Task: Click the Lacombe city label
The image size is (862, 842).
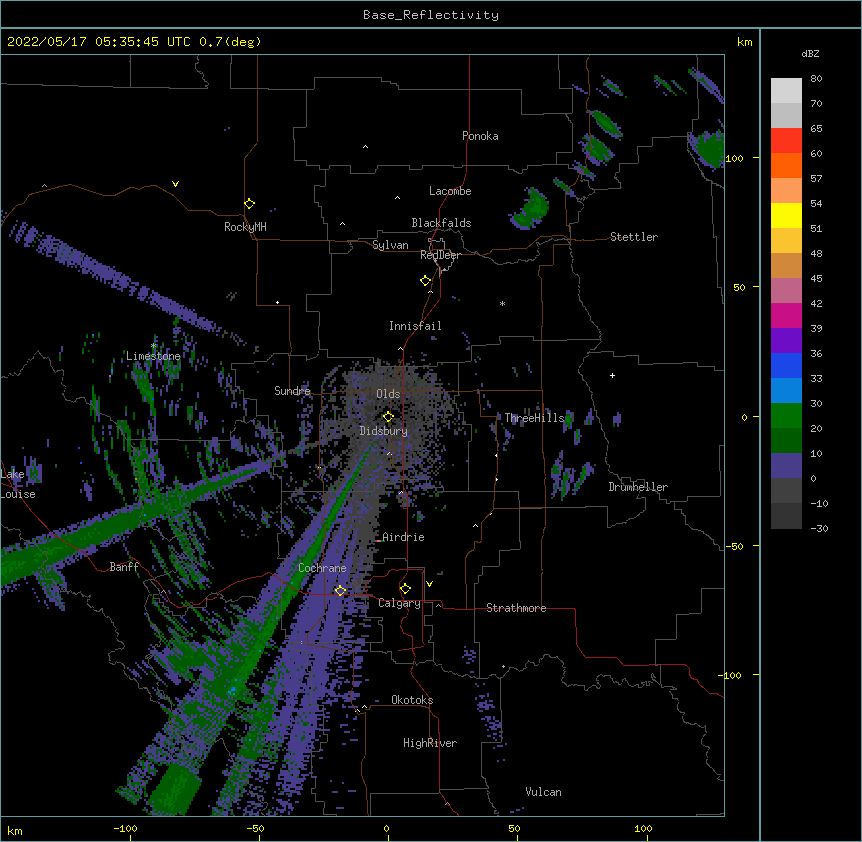Action: (x=450, y=191)
